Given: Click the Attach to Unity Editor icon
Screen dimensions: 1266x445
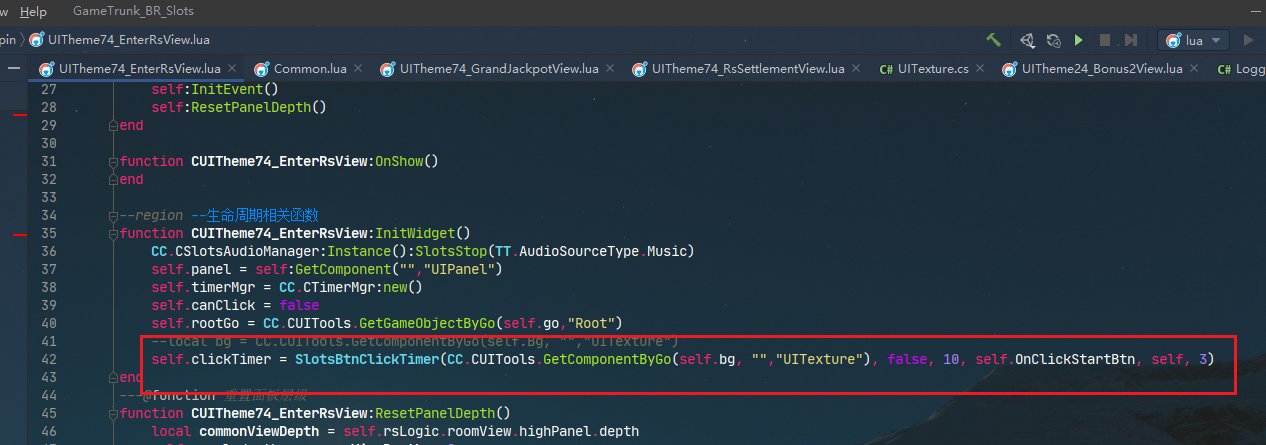Looking at the screenshot, I should click(x=1027, y=40).
